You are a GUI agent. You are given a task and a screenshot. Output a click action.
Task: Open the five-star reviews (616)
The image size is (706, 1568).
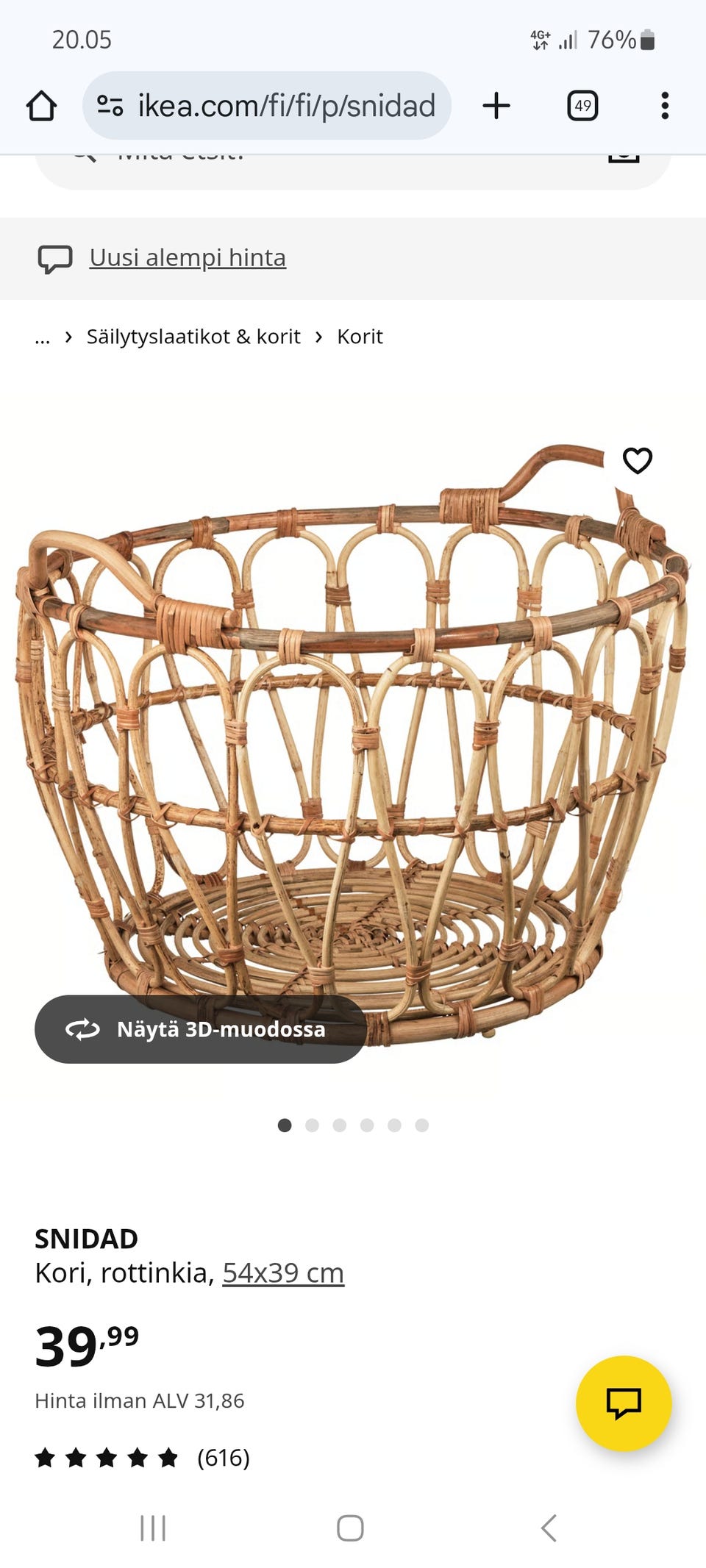(143, 1458)
